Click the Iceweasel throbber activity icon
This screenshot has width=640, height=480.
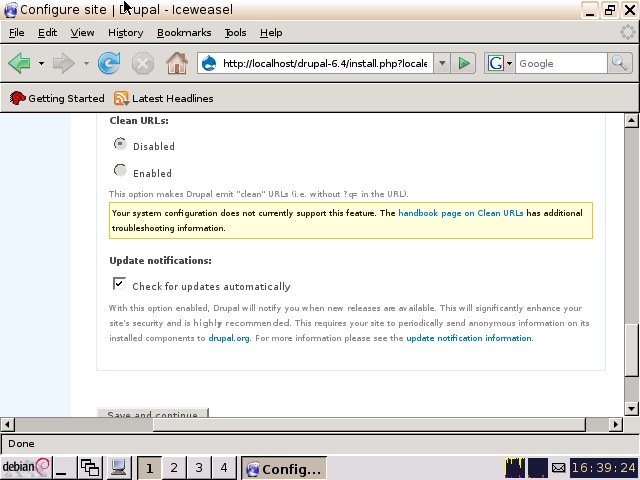tap(627, 32)
